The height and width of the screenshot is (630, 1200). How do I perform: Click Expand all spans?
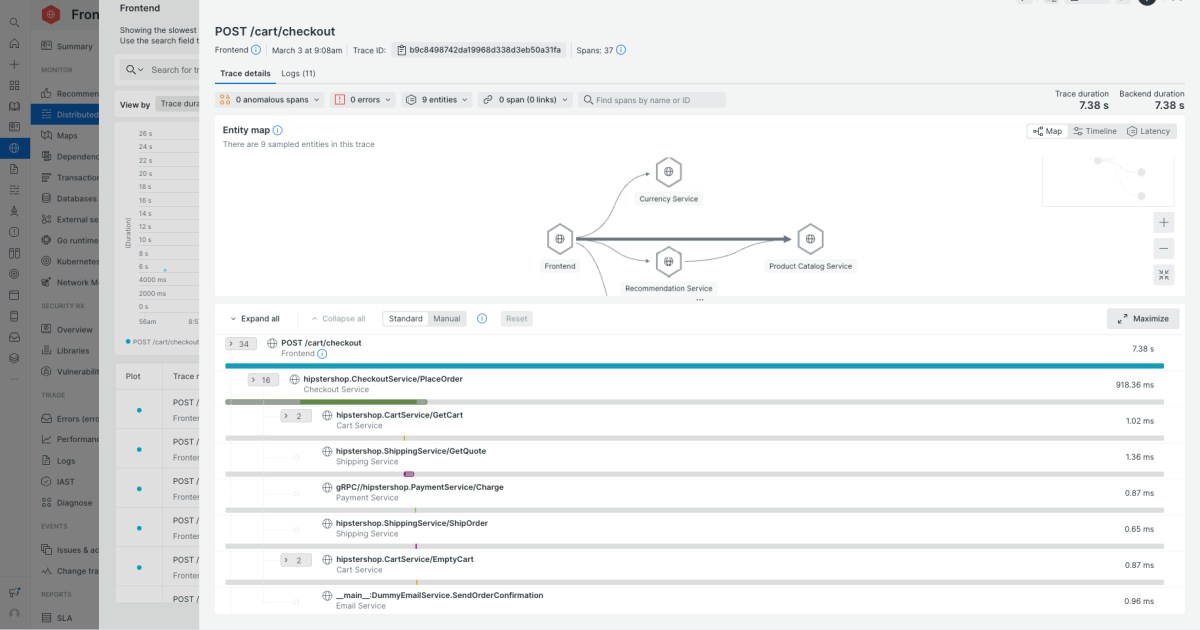click(254, 319)
